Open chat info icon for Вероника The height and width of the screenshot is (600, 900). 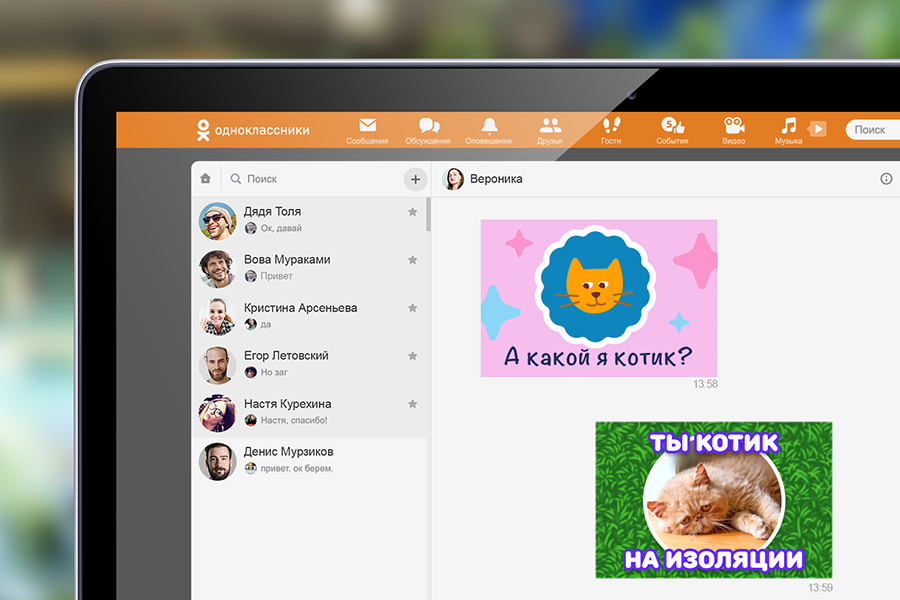click(x=886, y=179)
